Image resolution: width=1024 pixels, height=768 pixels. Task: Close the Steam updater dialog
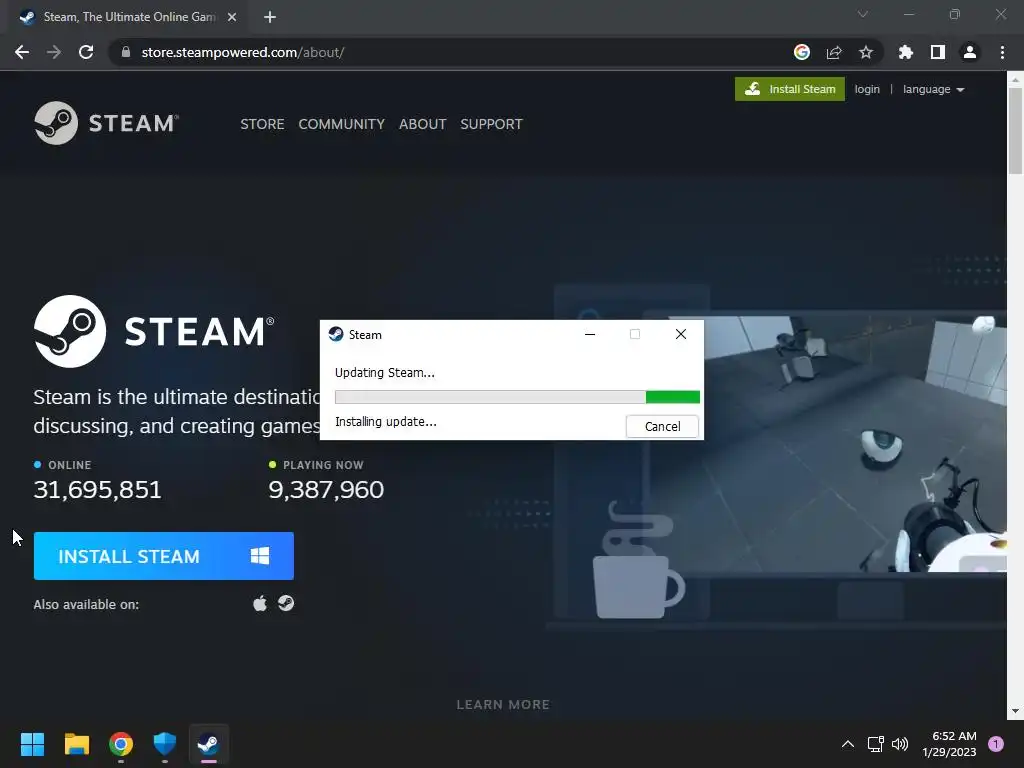(680, 334)
